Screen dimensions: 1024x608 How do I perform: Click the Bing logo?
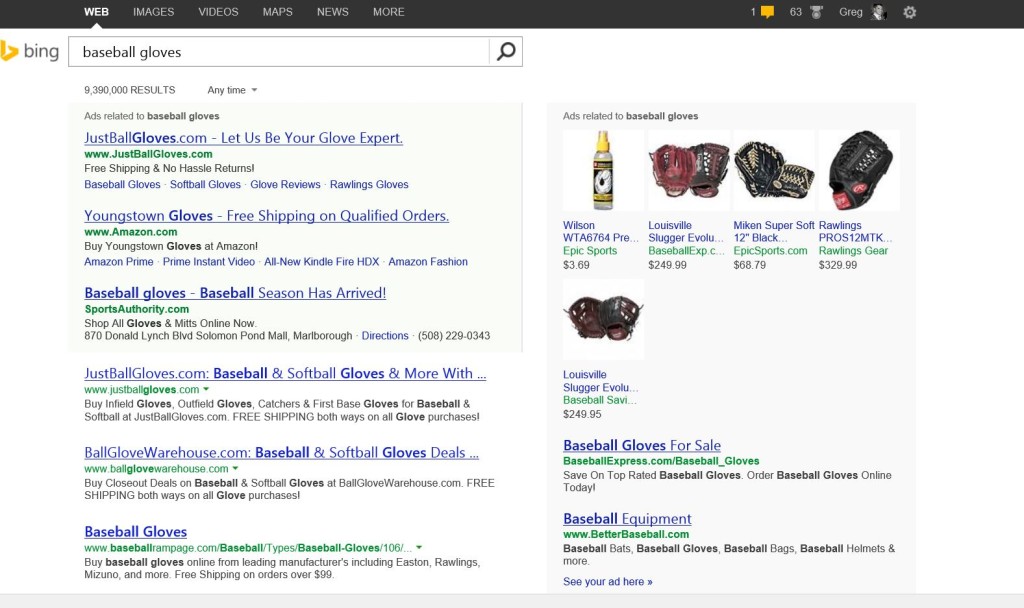(29, 51)
